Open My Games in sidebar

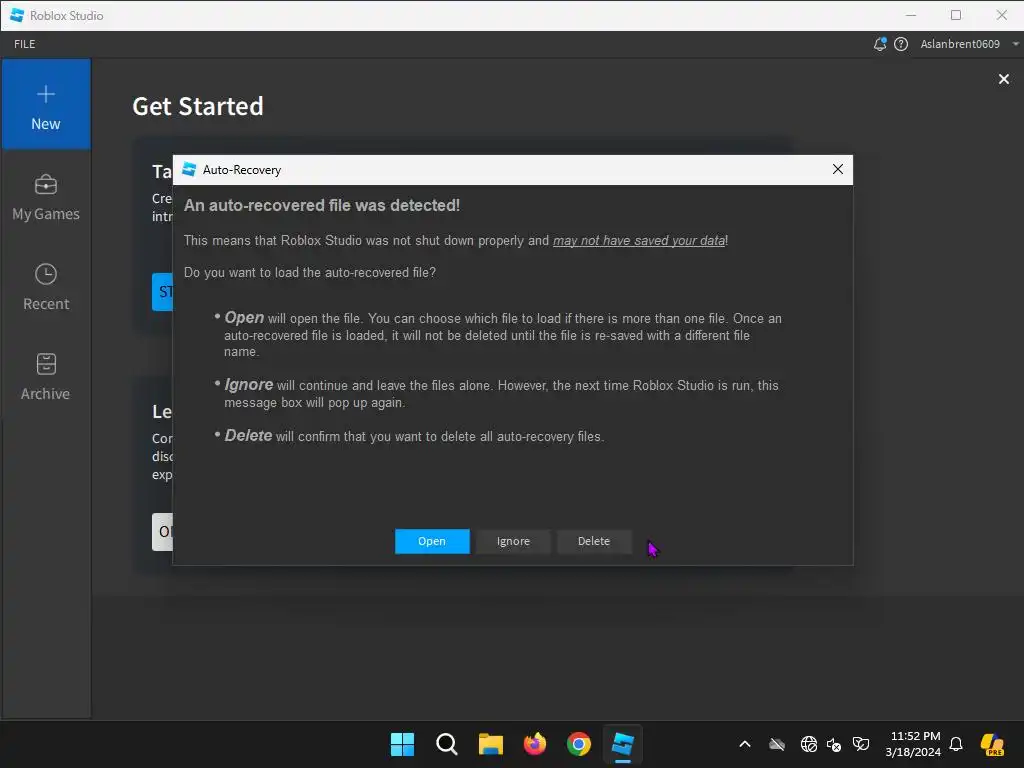tap(46, 198)
